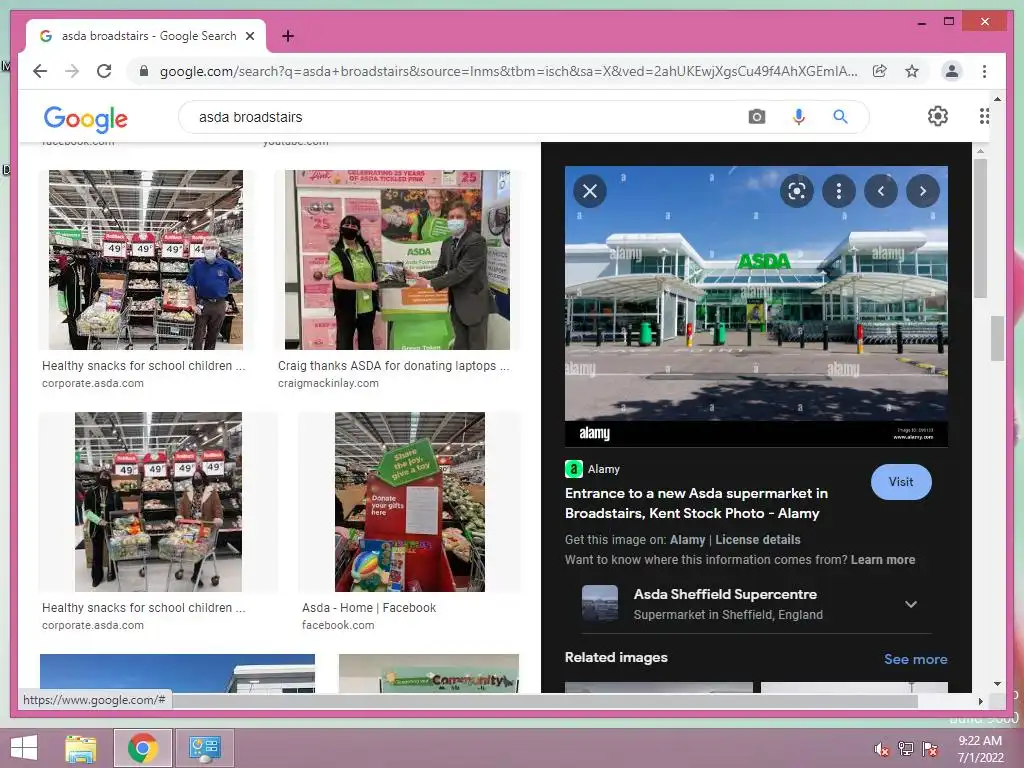This screenshot has height=768, width=1024.
Task: Open the image above first 'Healthy snacks' caption
Action: pos(146,260)
